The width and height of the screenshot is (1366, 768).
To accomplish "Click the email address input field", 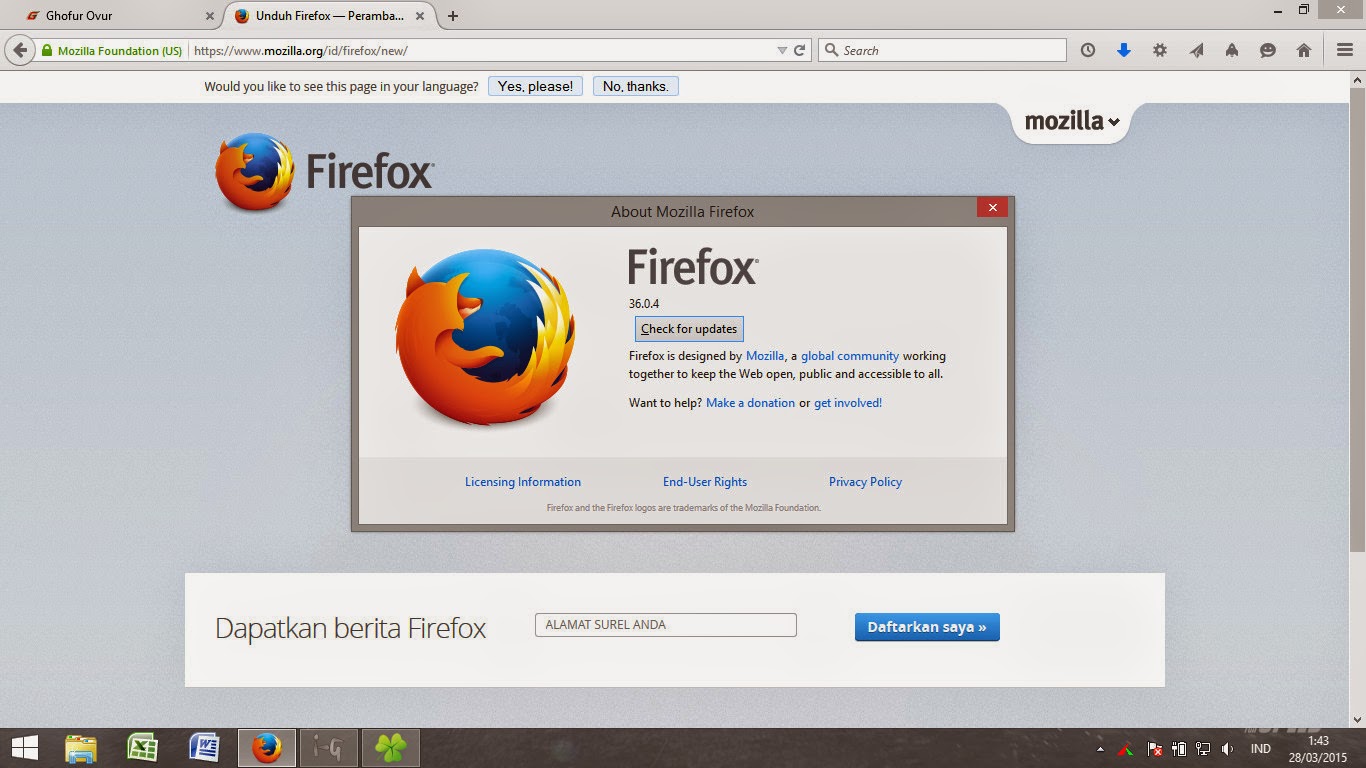I will click(x=665, y=624).
